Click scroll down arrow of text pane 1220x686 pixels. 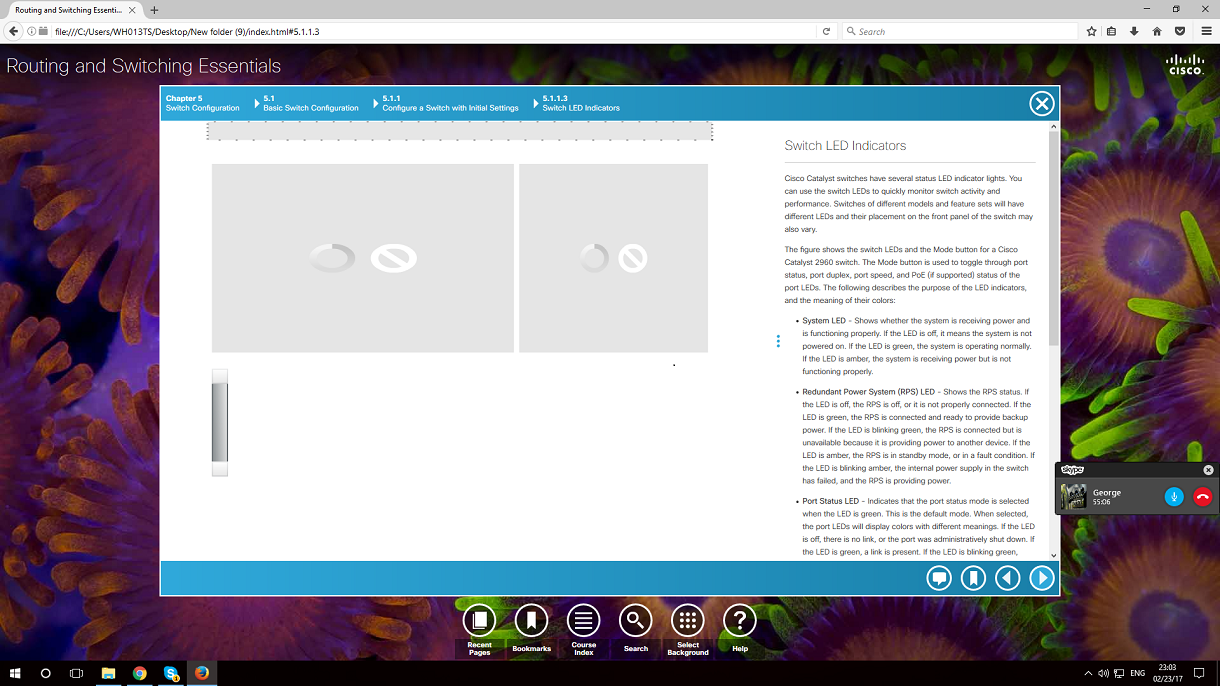(1053, 555)
